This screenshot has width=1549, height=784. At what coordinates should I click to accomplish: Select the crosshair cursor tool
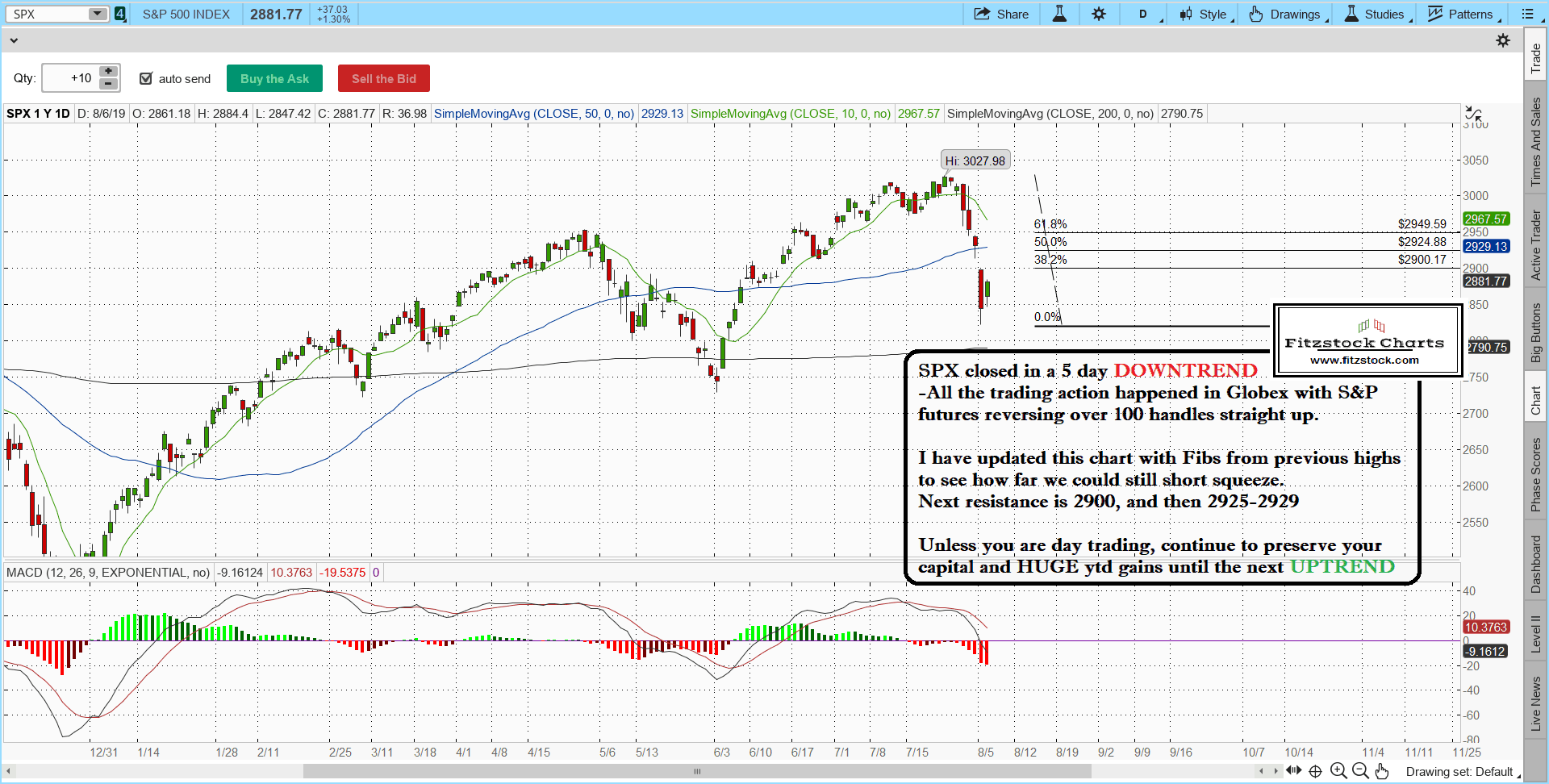[x=1316, y=771]
